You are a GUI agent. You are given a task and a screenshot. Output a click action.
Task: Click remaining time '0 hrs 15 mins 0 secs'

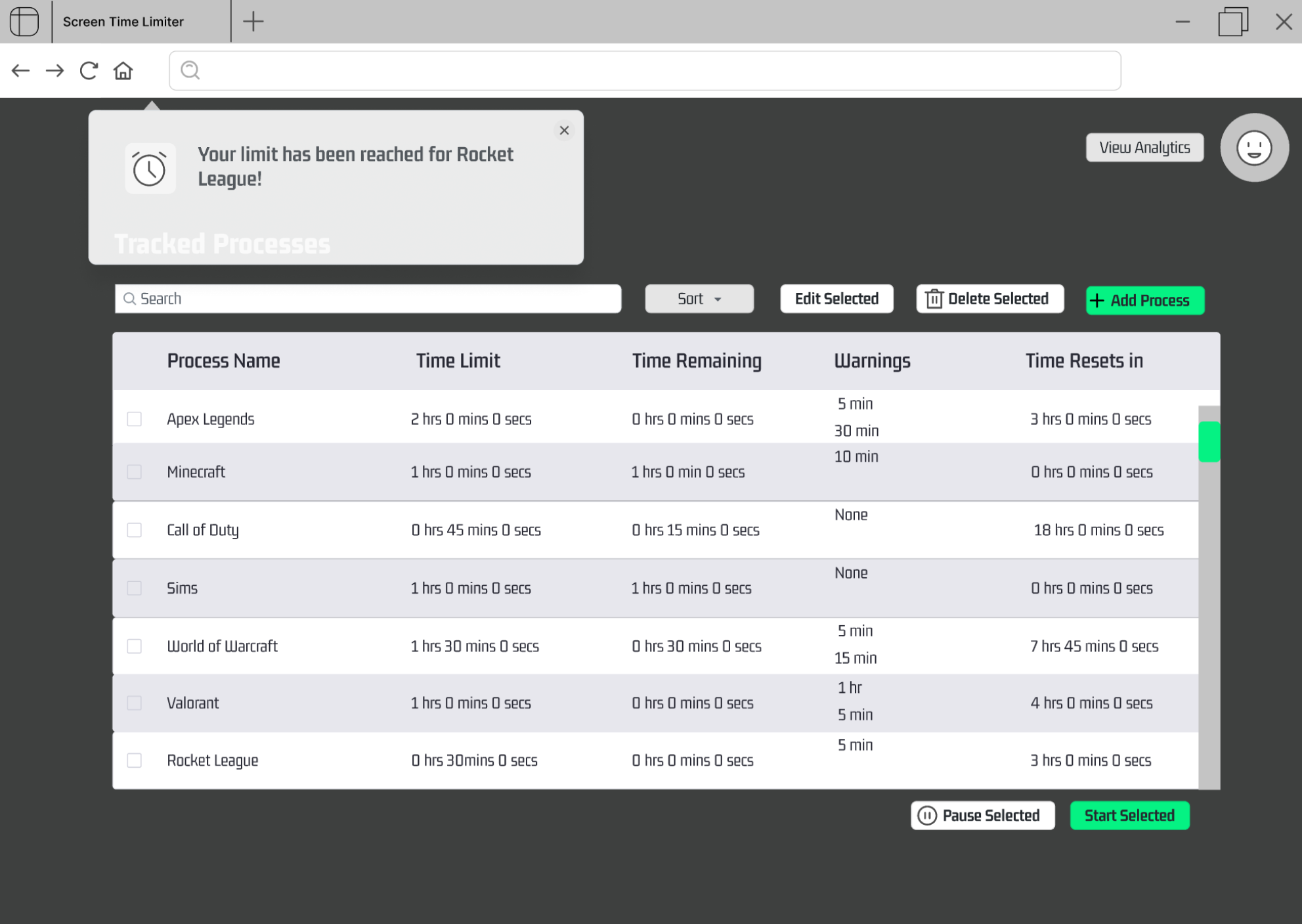(x=695, y=530)
